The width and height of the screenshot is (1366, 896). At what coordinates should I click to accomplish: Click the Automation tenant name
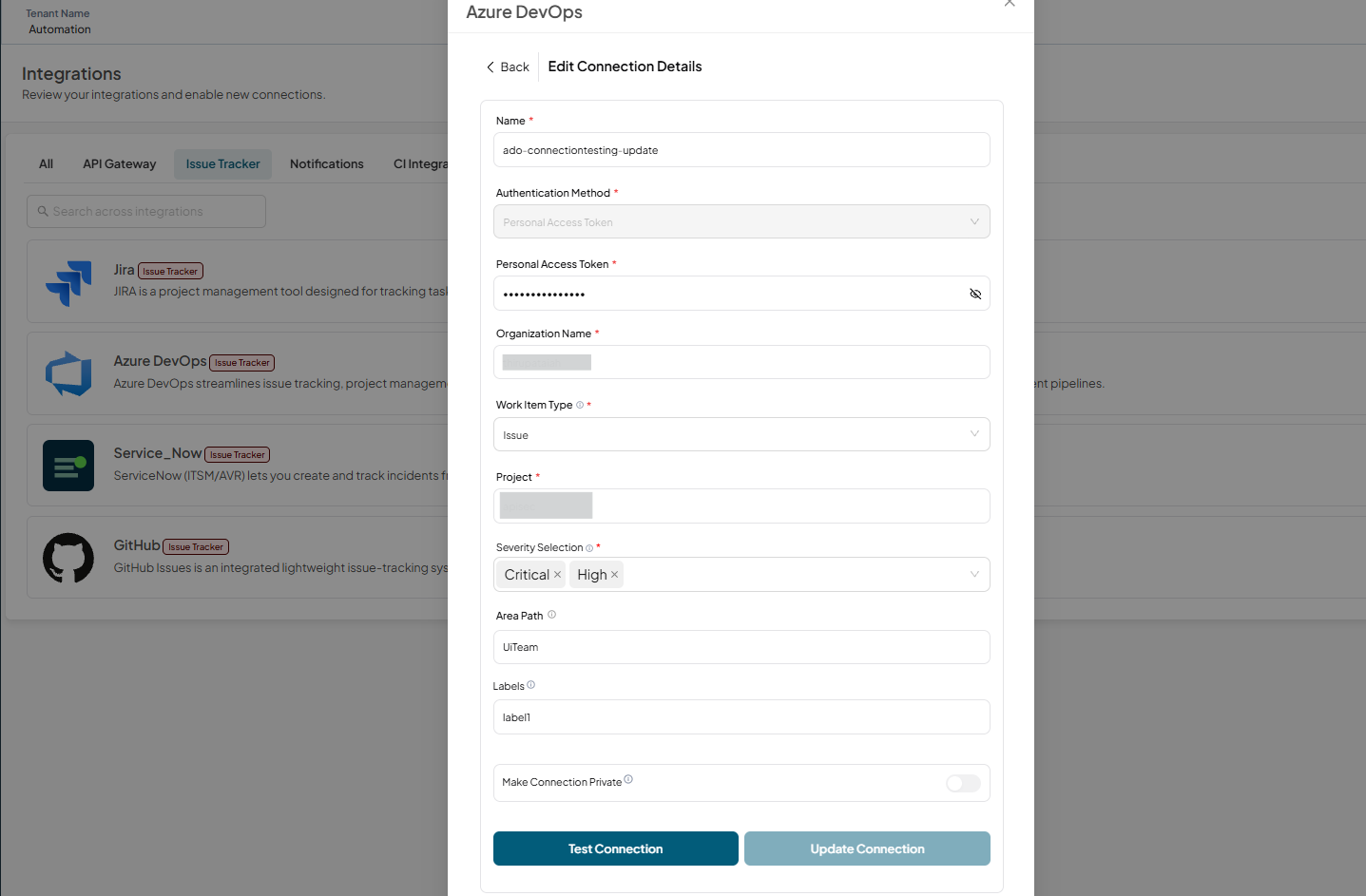(60, 29)
